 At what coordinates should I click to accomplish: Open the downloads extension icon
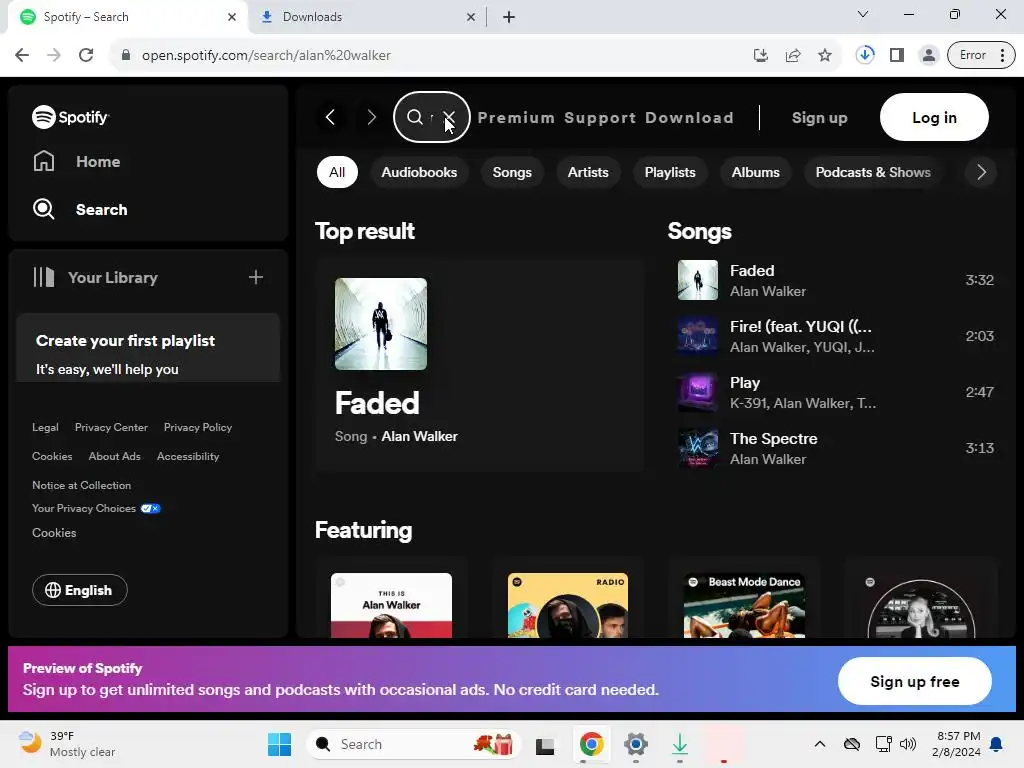(865, 55)
